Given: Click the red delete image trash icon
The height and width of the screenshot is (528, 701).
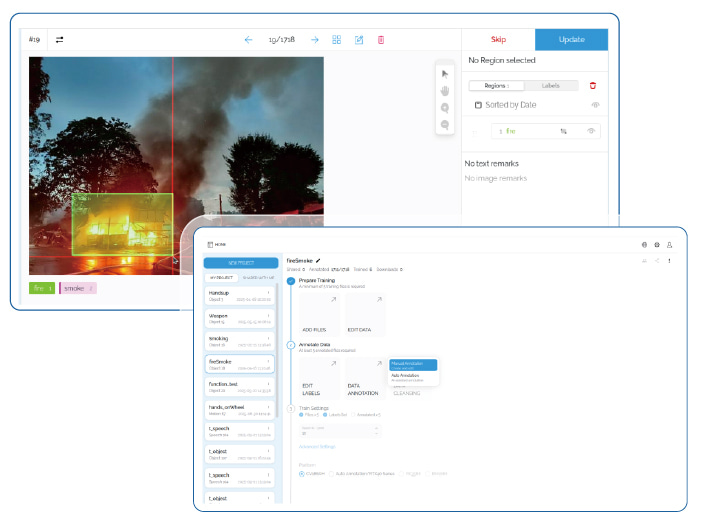Looking at the screenshot, I should click(x=381, y=40).
